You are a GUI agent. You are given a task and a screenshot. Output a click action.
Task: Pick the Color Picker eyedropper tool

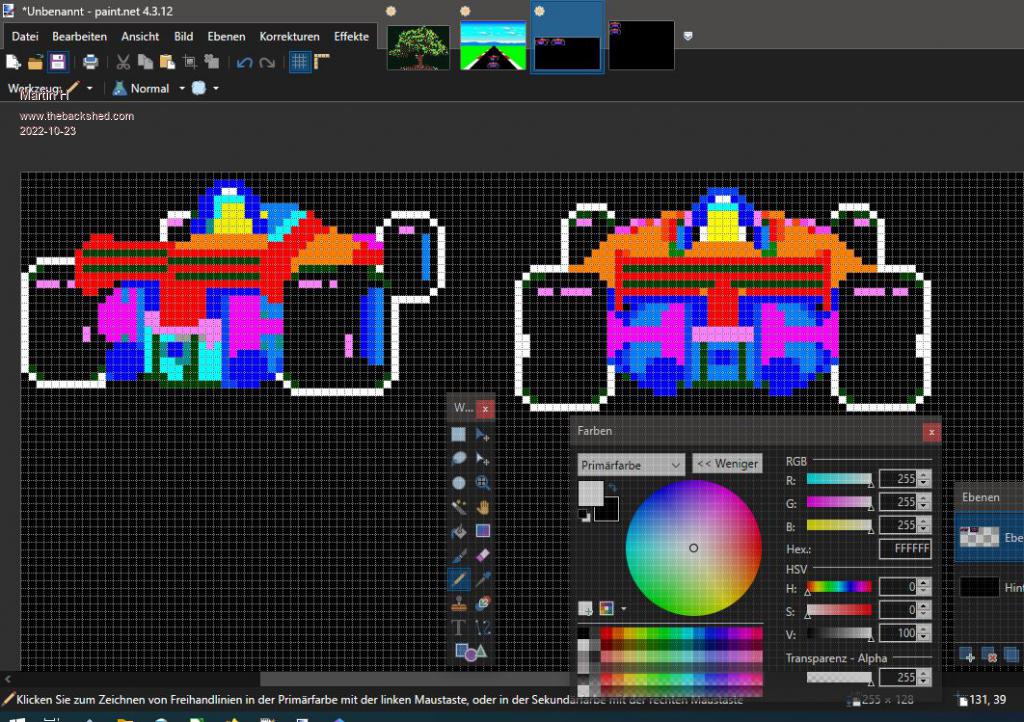click(483, 579)
